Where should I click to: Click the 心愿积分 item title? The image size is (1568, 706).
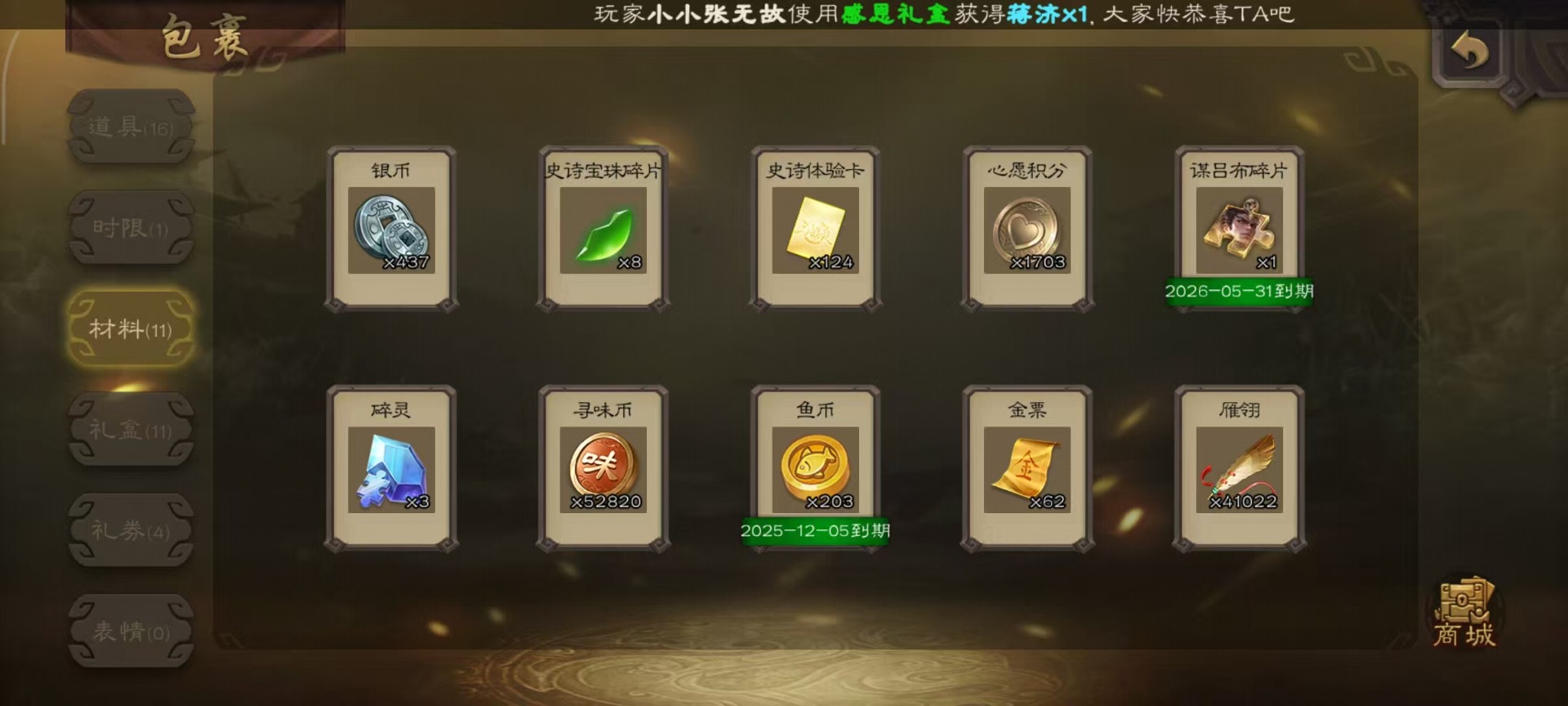coord(1027,170)
